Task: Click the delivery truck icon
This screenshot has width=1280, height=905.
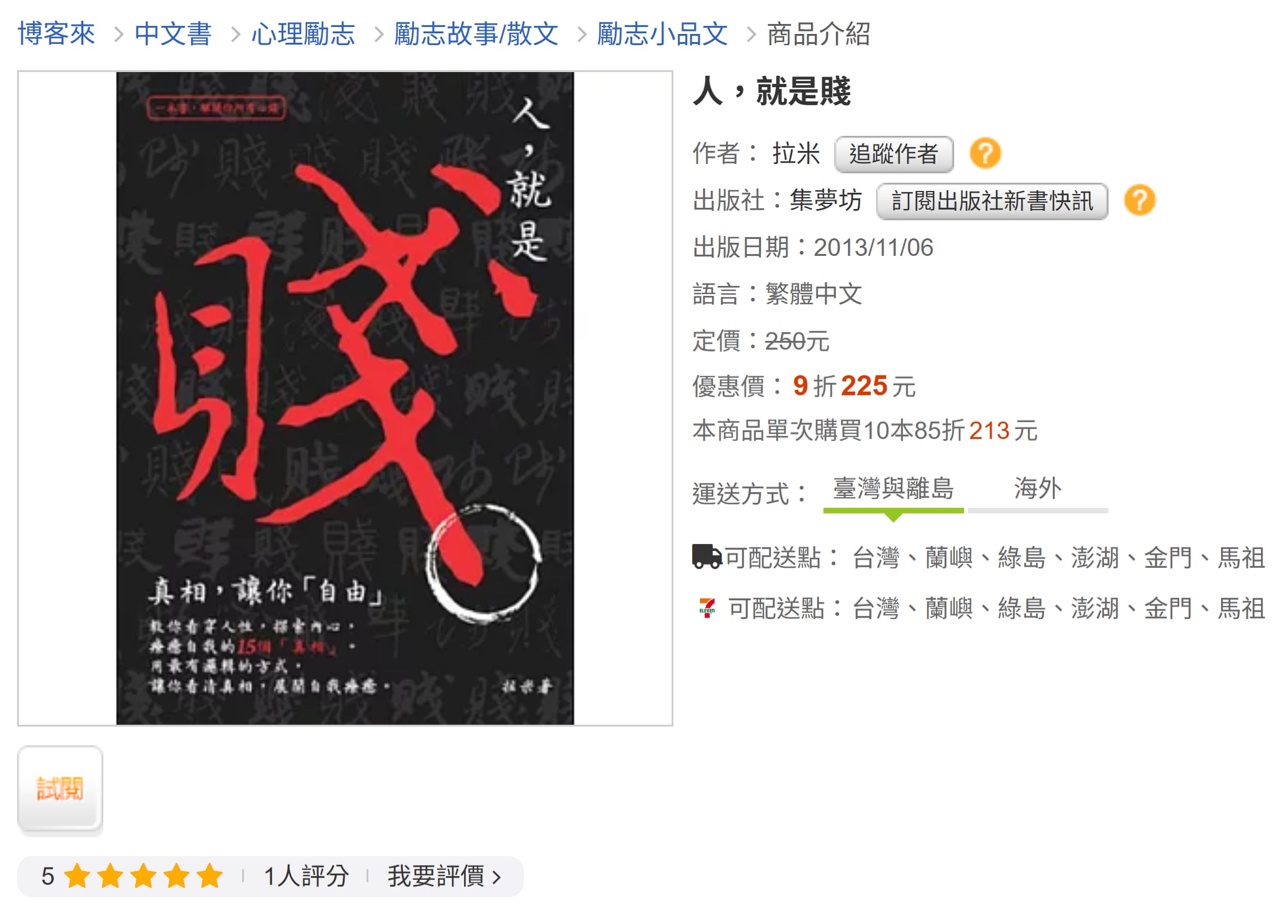Action: (x=707, y=557)
